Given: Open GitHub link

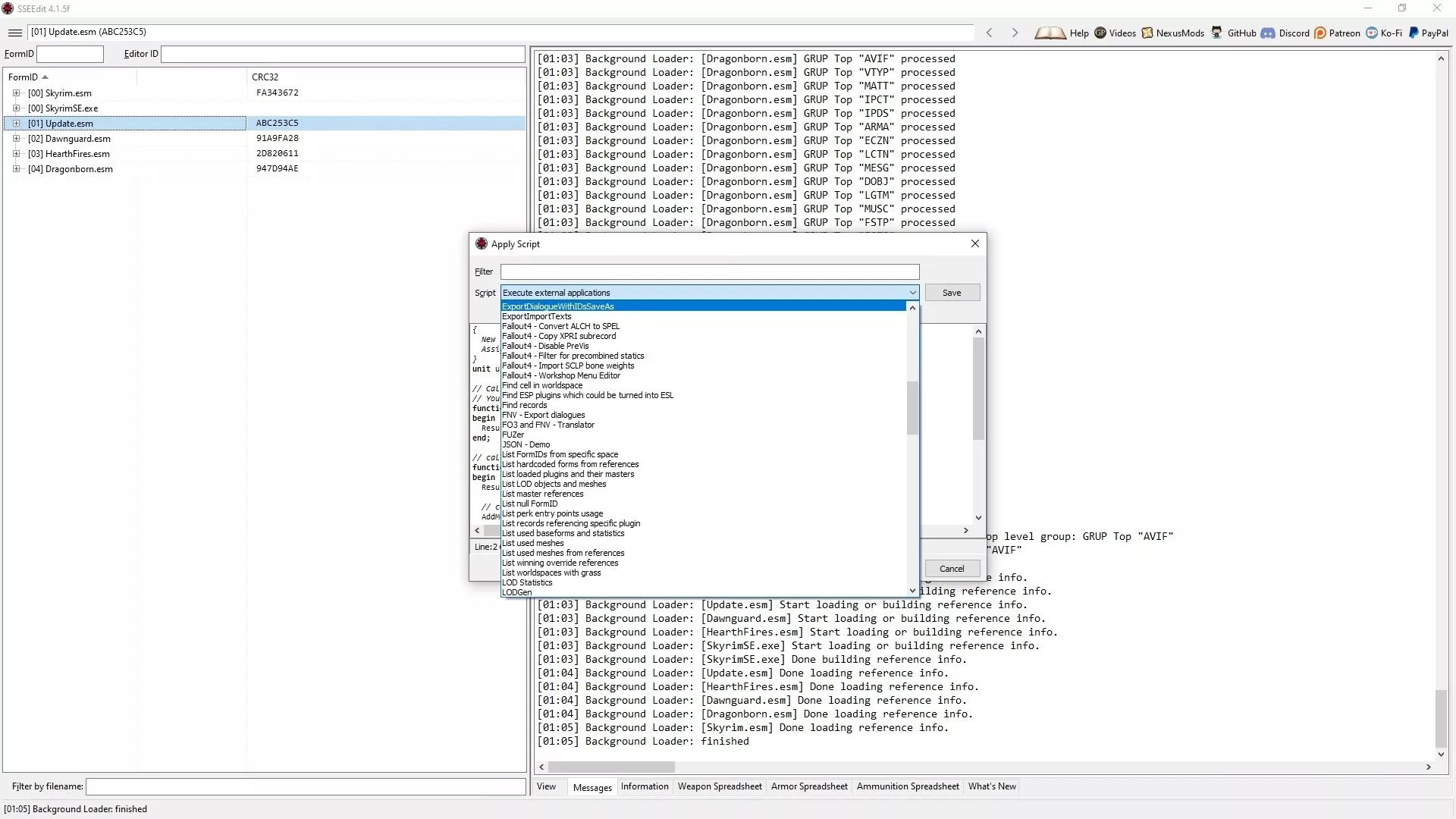Looking at the screenshot, I should click(1233, 33).
